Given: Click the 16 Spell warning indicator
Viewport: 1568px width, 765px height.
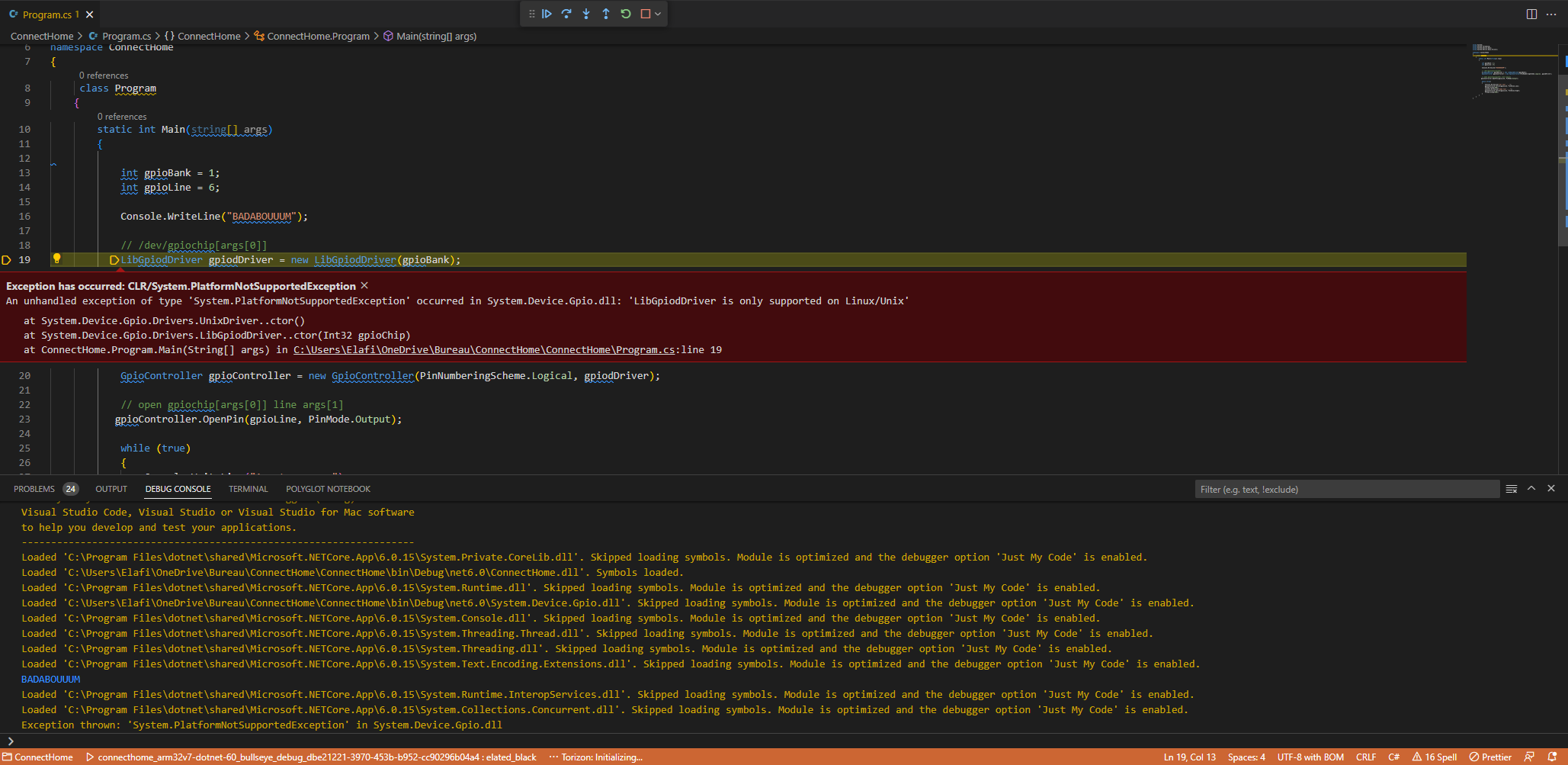Looking at the screenshot, I should [x=1435, y=757].
